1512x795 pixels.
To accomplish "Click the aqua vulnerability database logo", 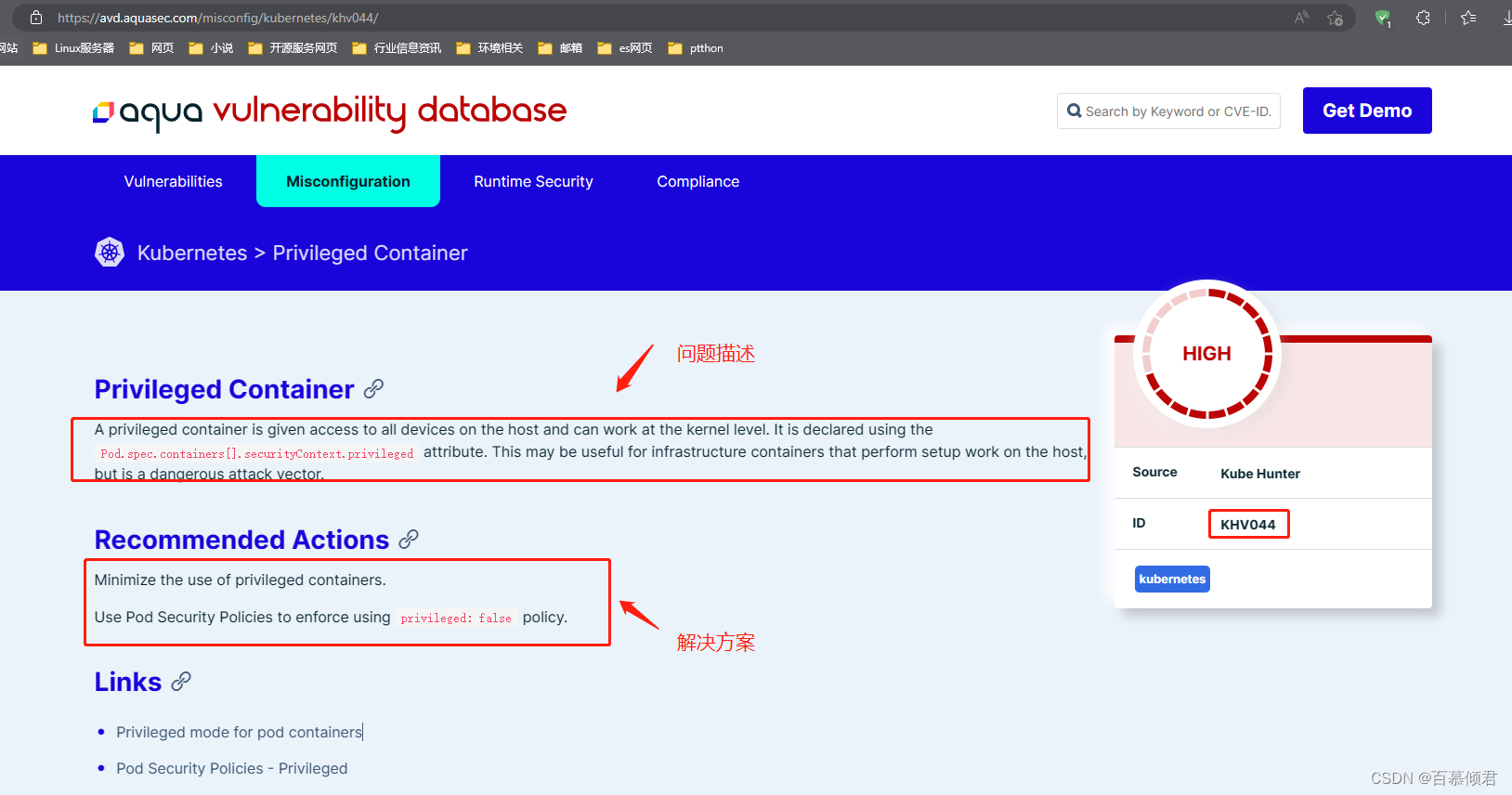I will (330, 111).
